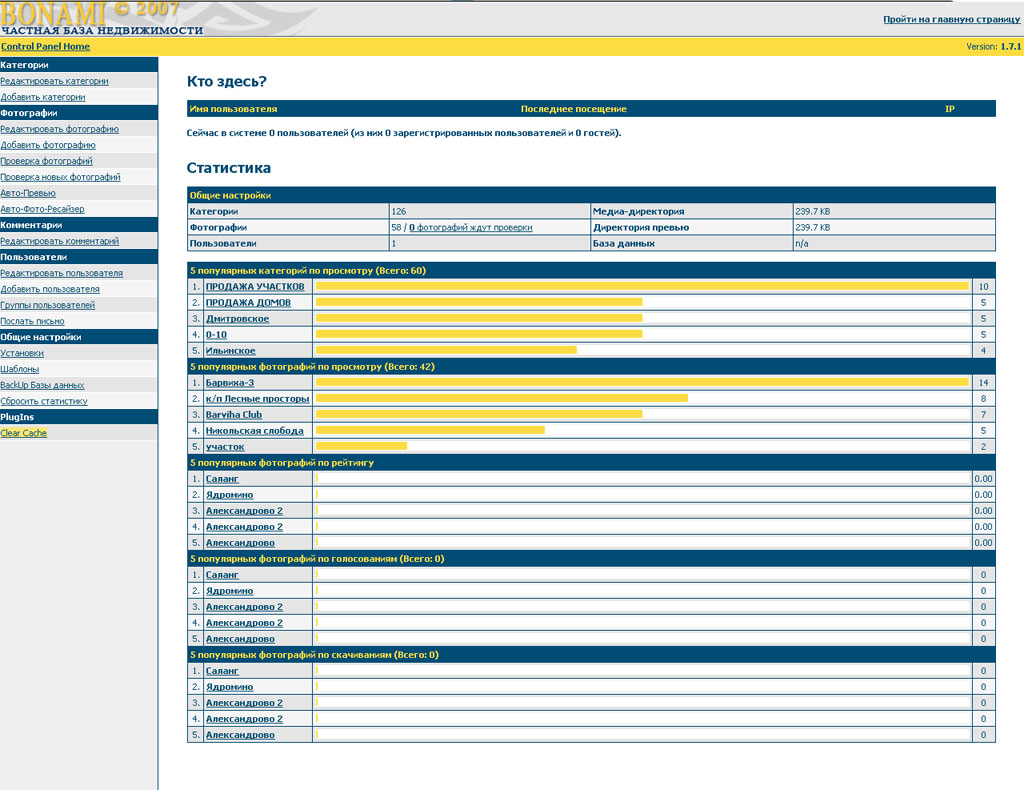The height and width of the screenshot is (790, 1024).
Task: Select Редактировать комментарий in sidebar
Action: (x=59, y=241)
